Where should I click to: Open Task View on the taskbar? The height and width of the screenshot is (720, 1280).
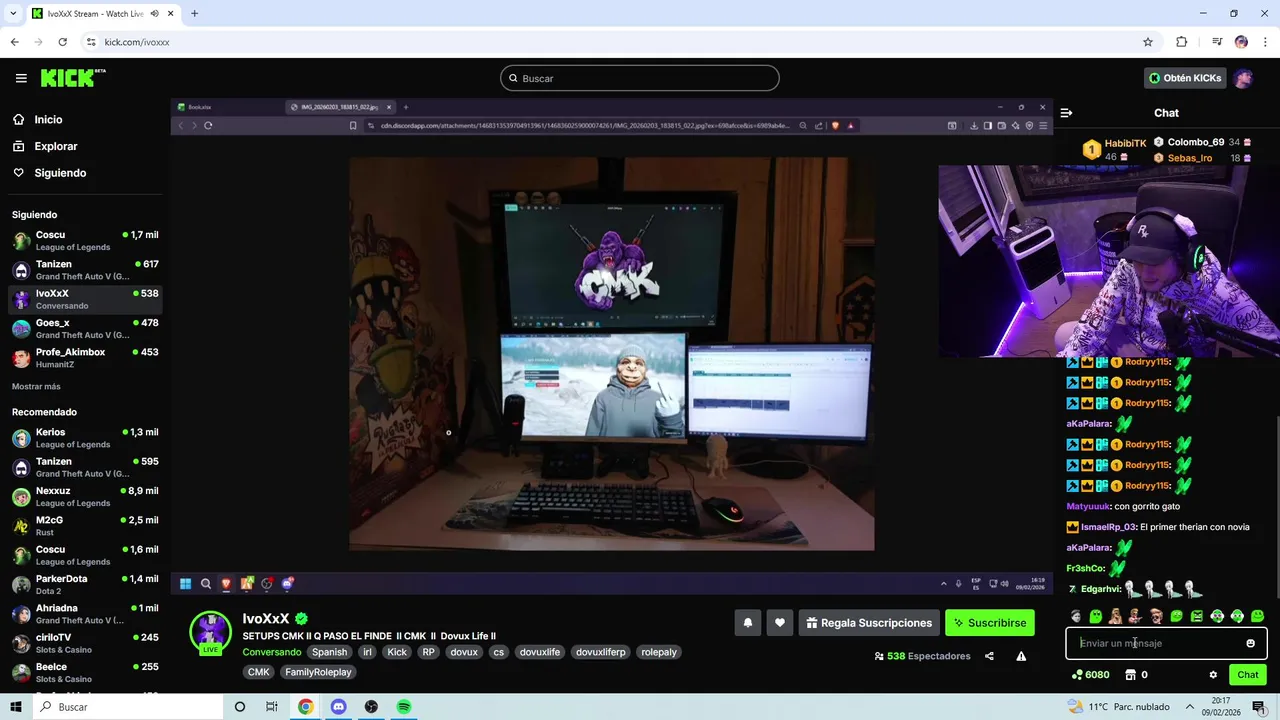(x=272, y=707)
